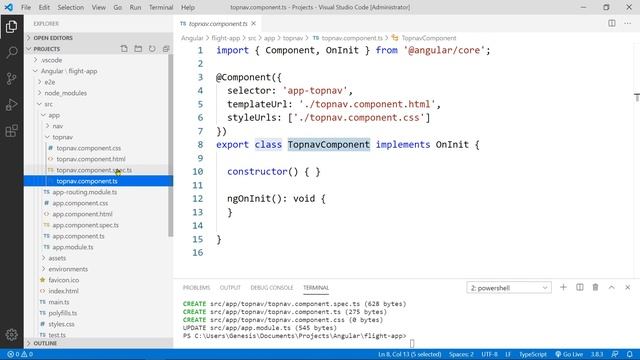Open the Extensions view
This screenshot has height=360, width=640.
(x=11, y=131)
